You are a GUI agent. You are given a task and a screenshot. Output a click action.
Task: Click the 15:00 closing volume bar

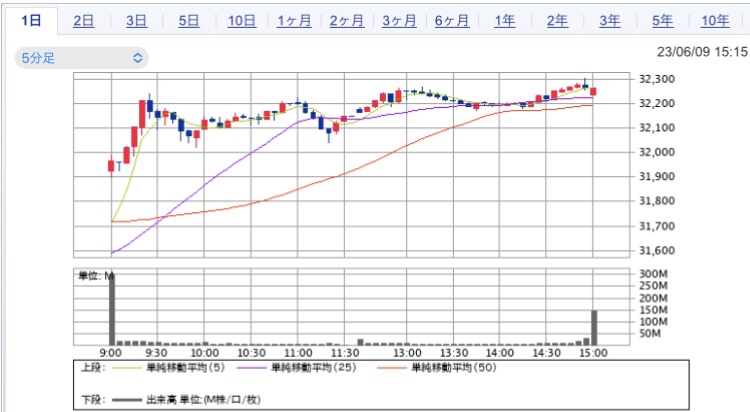coord(594,328)
